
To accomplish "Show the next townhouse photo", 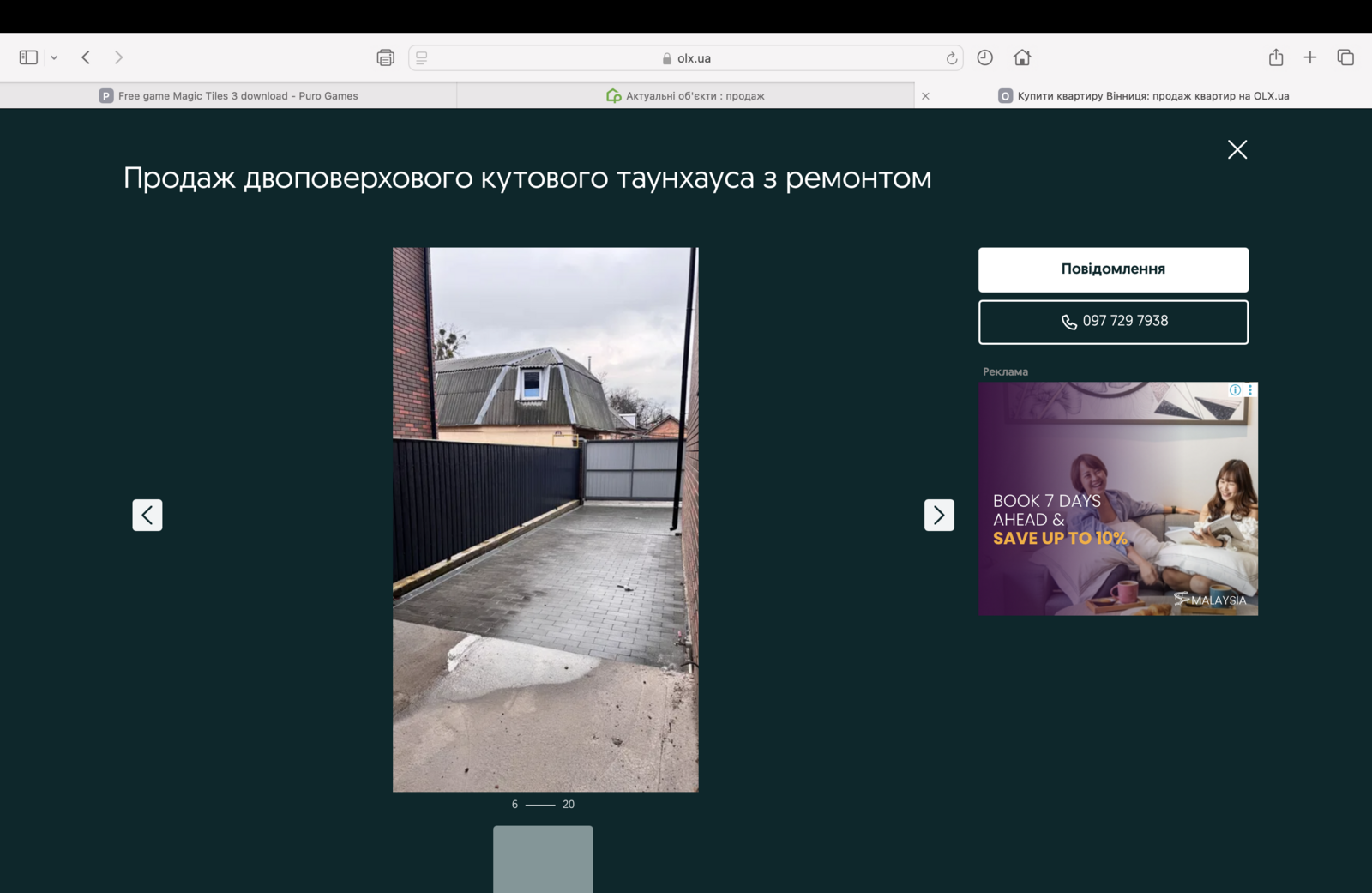I will (939, 515).
